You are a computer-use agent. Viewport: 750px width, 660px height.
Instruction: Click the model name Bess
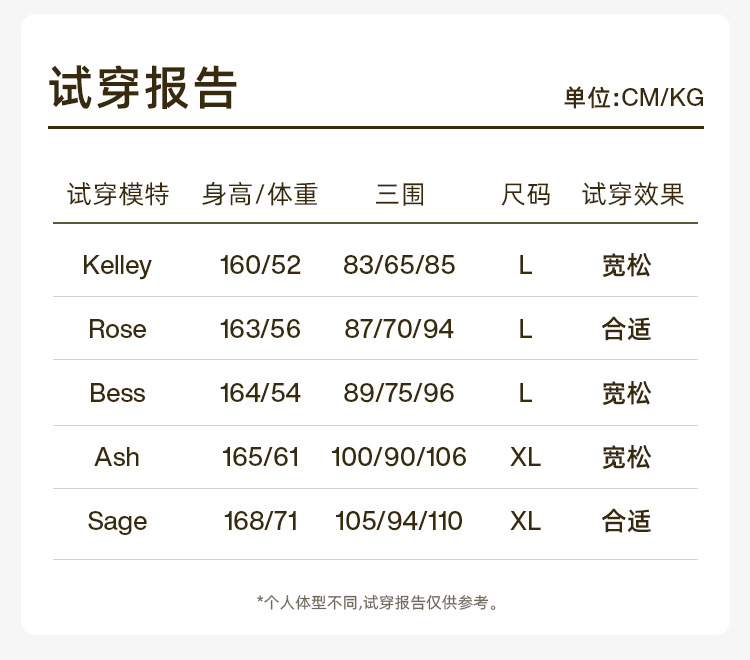point(117,393)
